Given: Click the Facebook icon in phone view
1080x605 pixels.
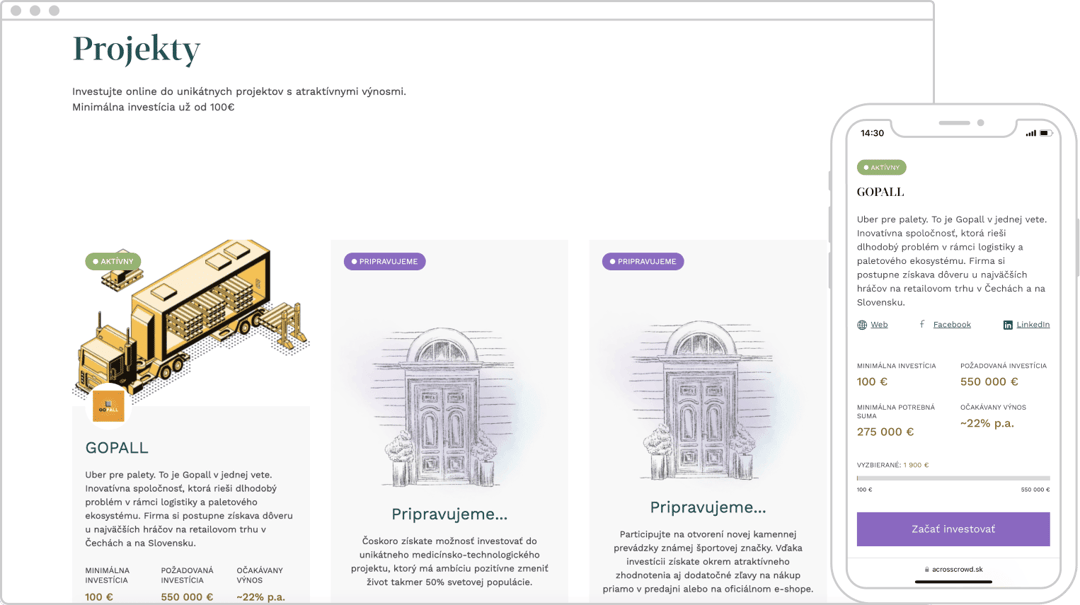Looking at the screenshot, I should click(x=922, y=324).
